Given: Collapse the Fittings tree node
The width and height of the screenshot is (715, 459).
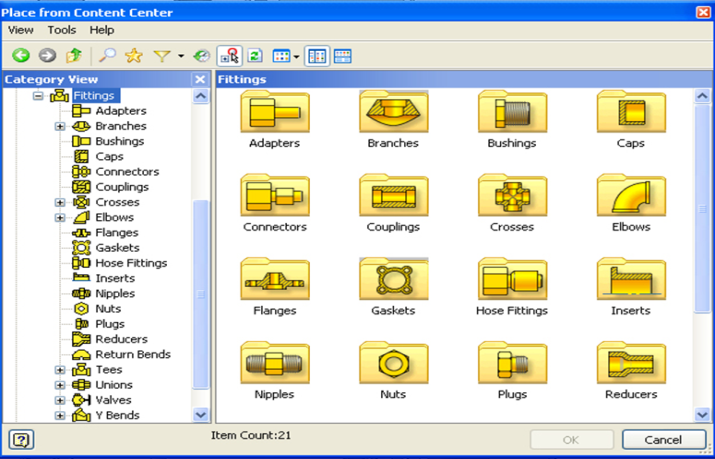Looking at the screenshot, I should [x=38, y=96].
